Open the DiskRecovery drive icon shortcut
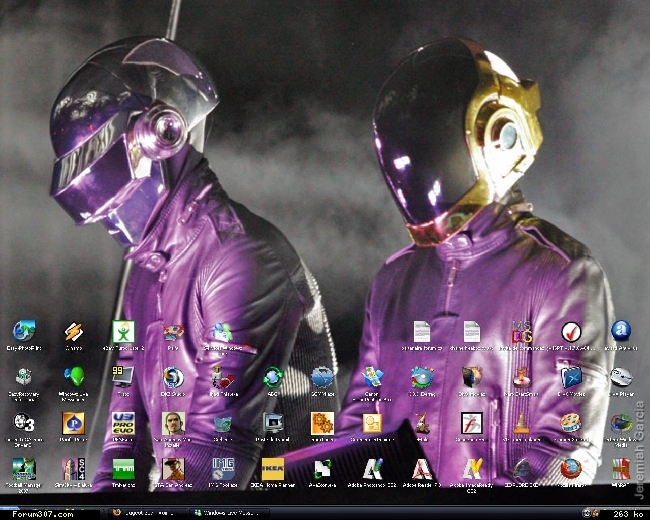The width and height of the screenshot is (650, 520). tap(24, 377)
